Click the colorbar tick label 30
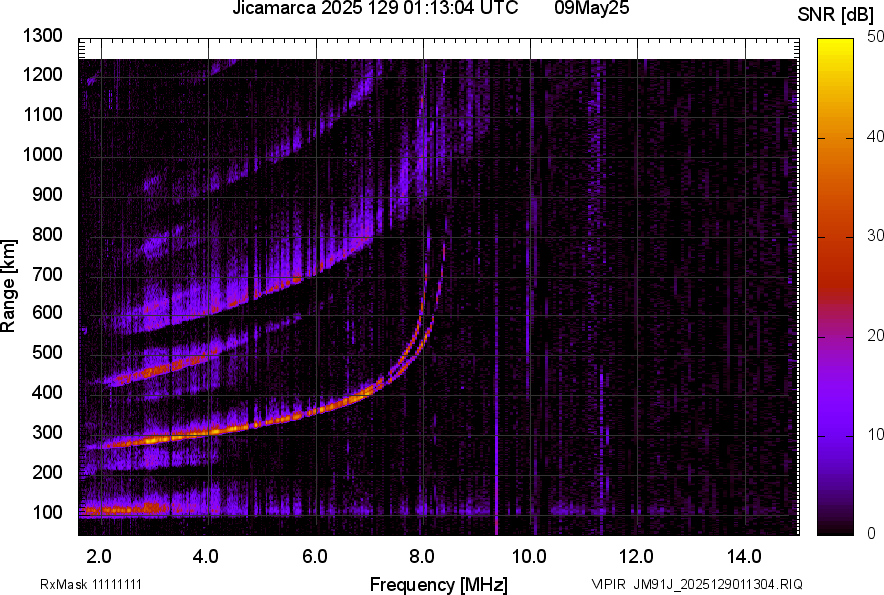The width and height of the screenshot is (884, 595). pyautogui.click(x=875, y=236)
